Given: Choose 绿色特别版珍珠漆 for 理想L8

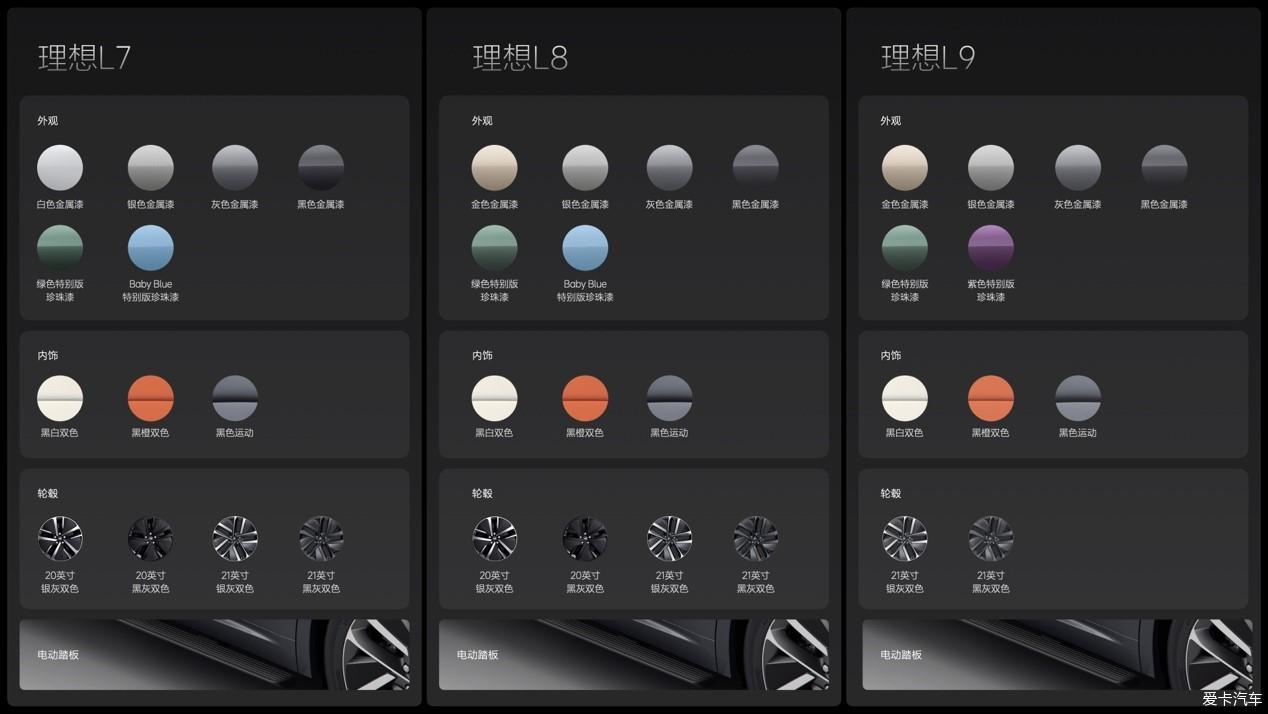Looking at the screenshot, I should pyautogui.click(x=494, y=247).
